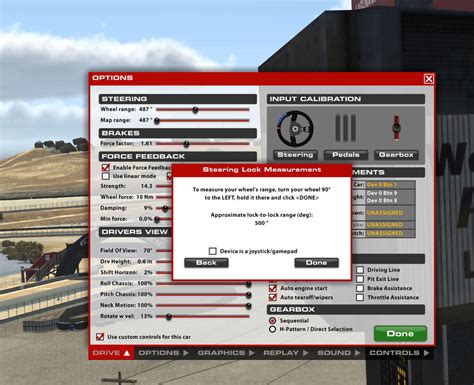The image size is (474, 385).
Task: Click the pedals calibration icon
Action: tap(346, 128)
